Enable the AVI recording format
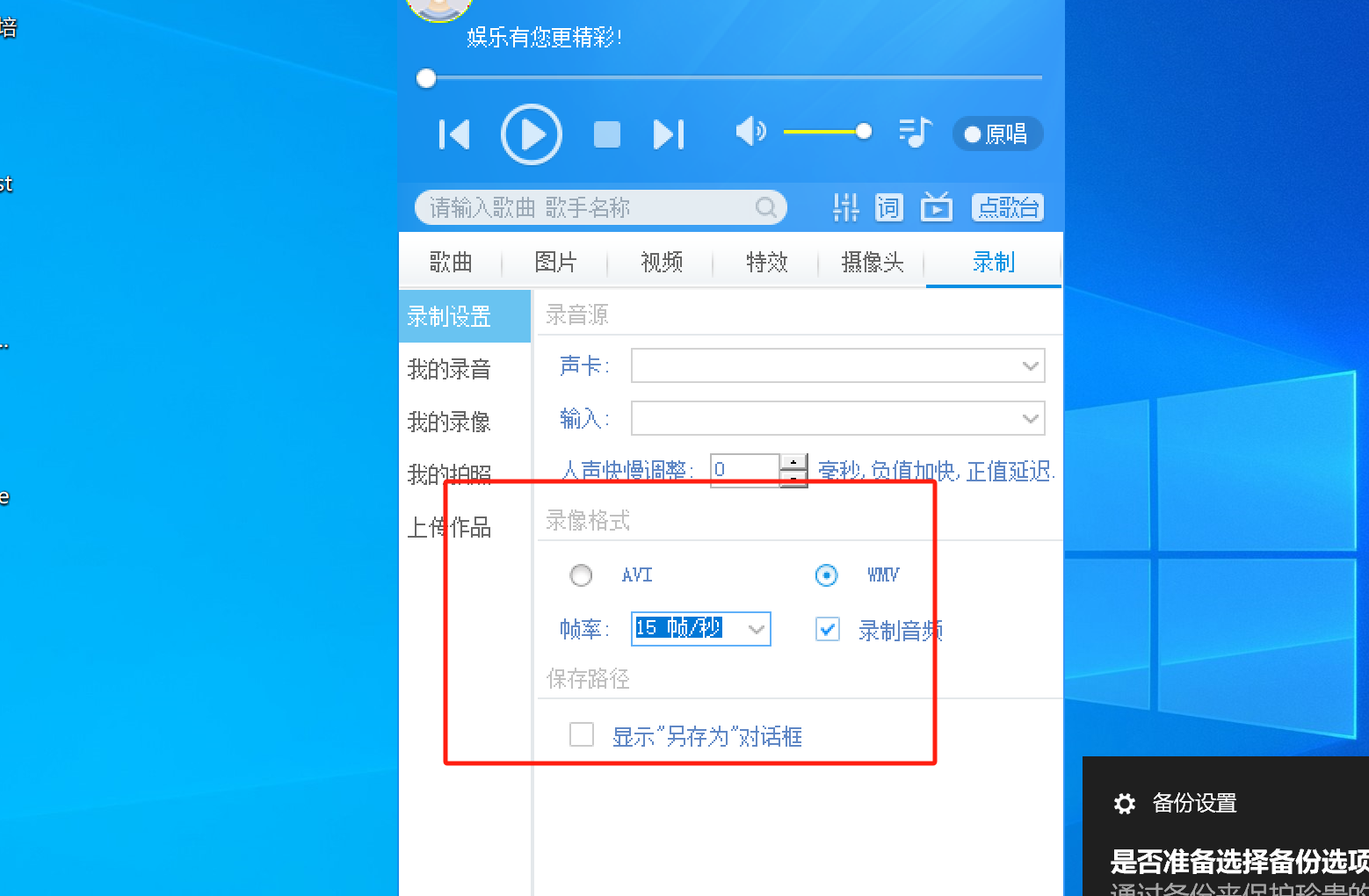1369x896 pixels. [x=581, y=575]
